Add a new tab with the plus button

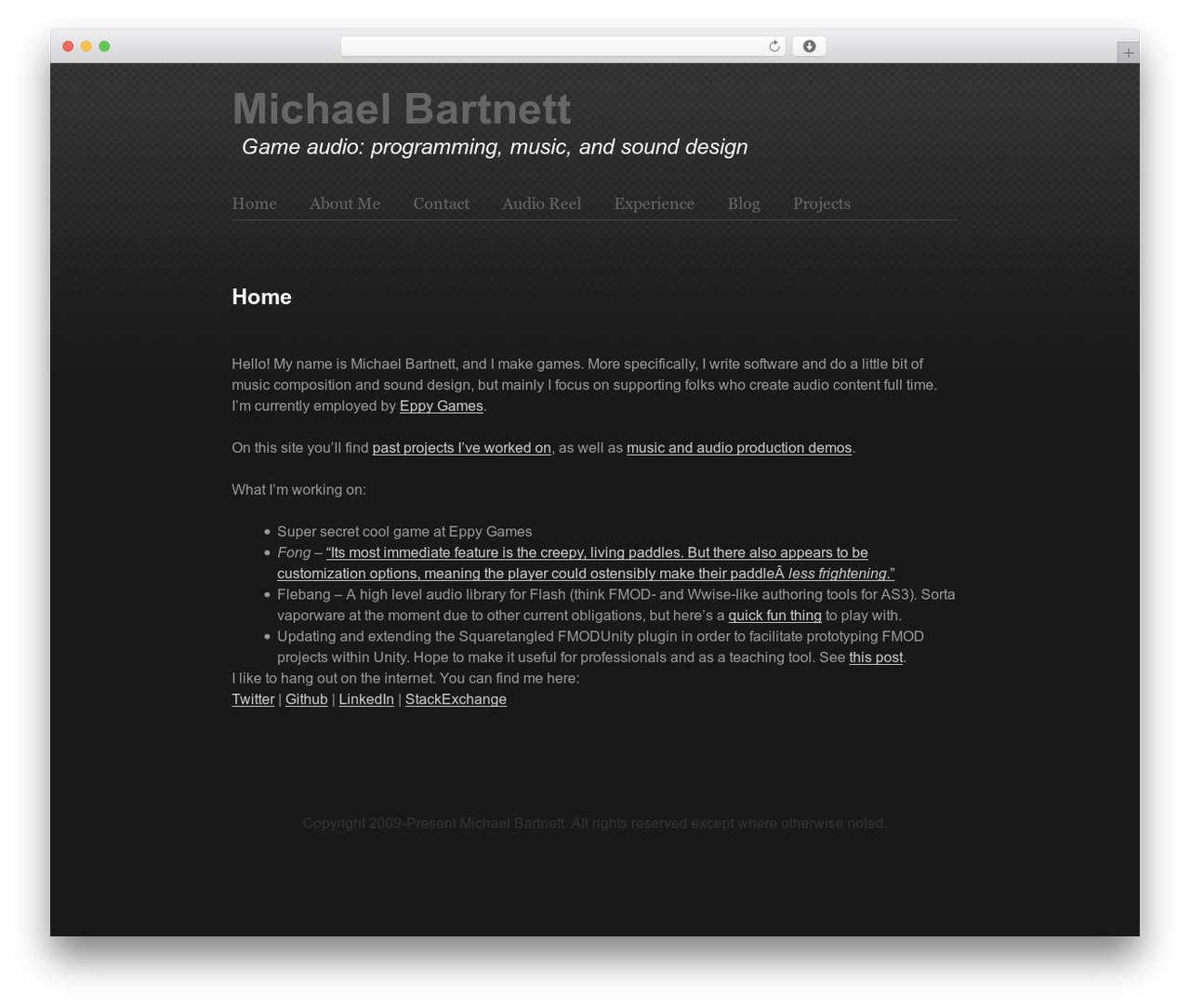(x=1128, y=53)
